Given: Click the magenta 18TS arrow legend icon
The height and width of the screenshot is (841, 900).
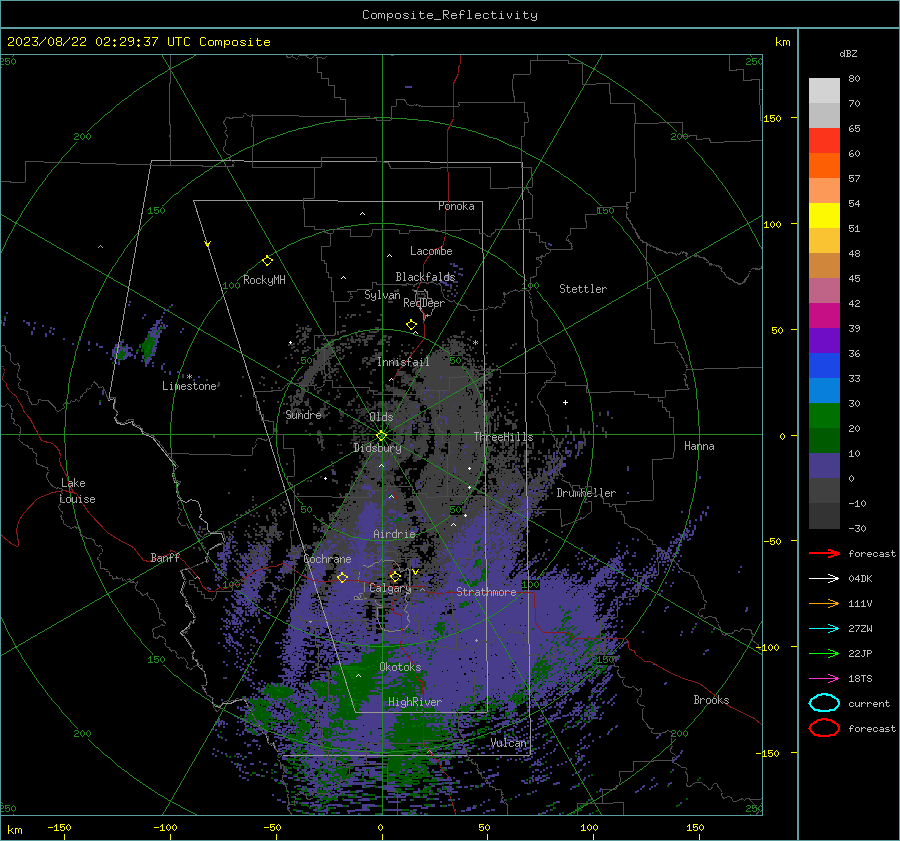Looking at the screenshot, I should (x=824, y=679).
